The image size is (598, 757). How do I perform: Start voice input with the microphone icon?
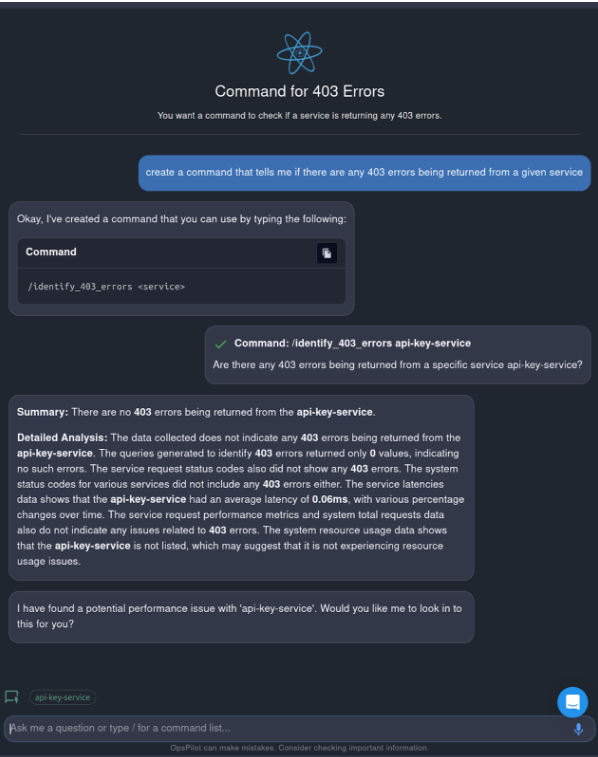click(578, 729)
